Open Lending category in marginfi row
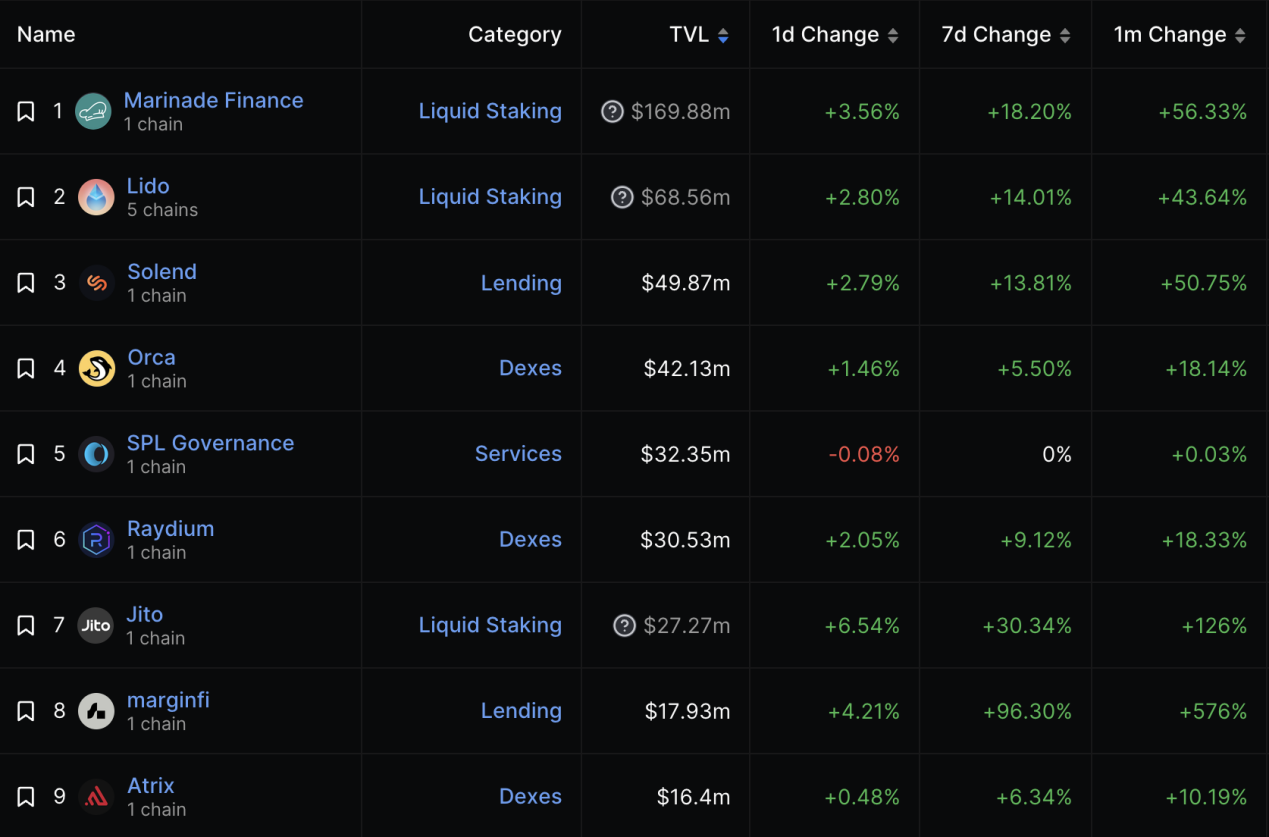 (521, 711)
